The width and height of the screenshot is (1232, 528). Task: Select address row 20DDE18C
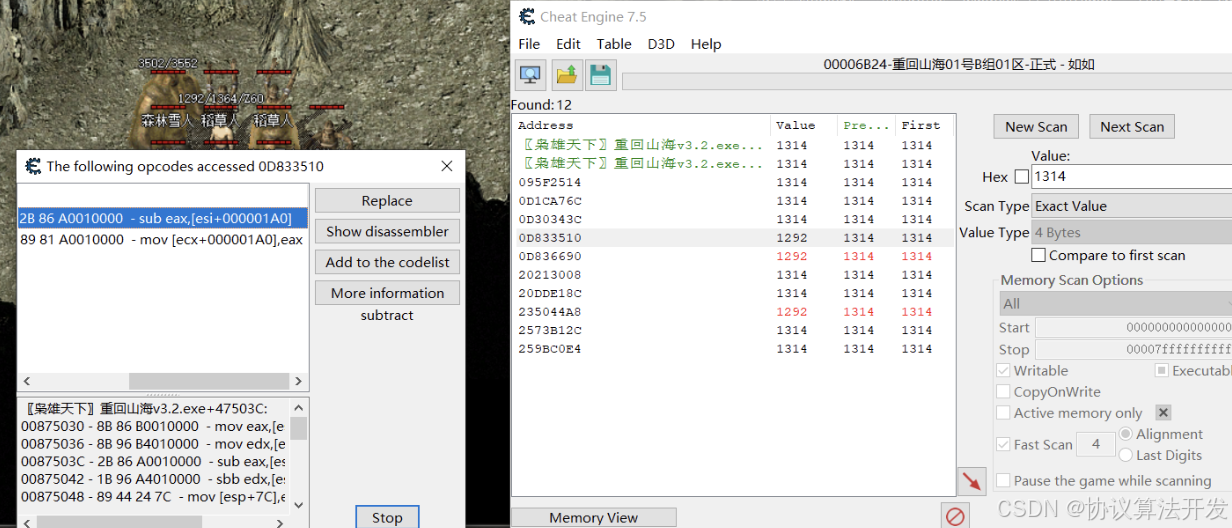click(x=733, y=293)
